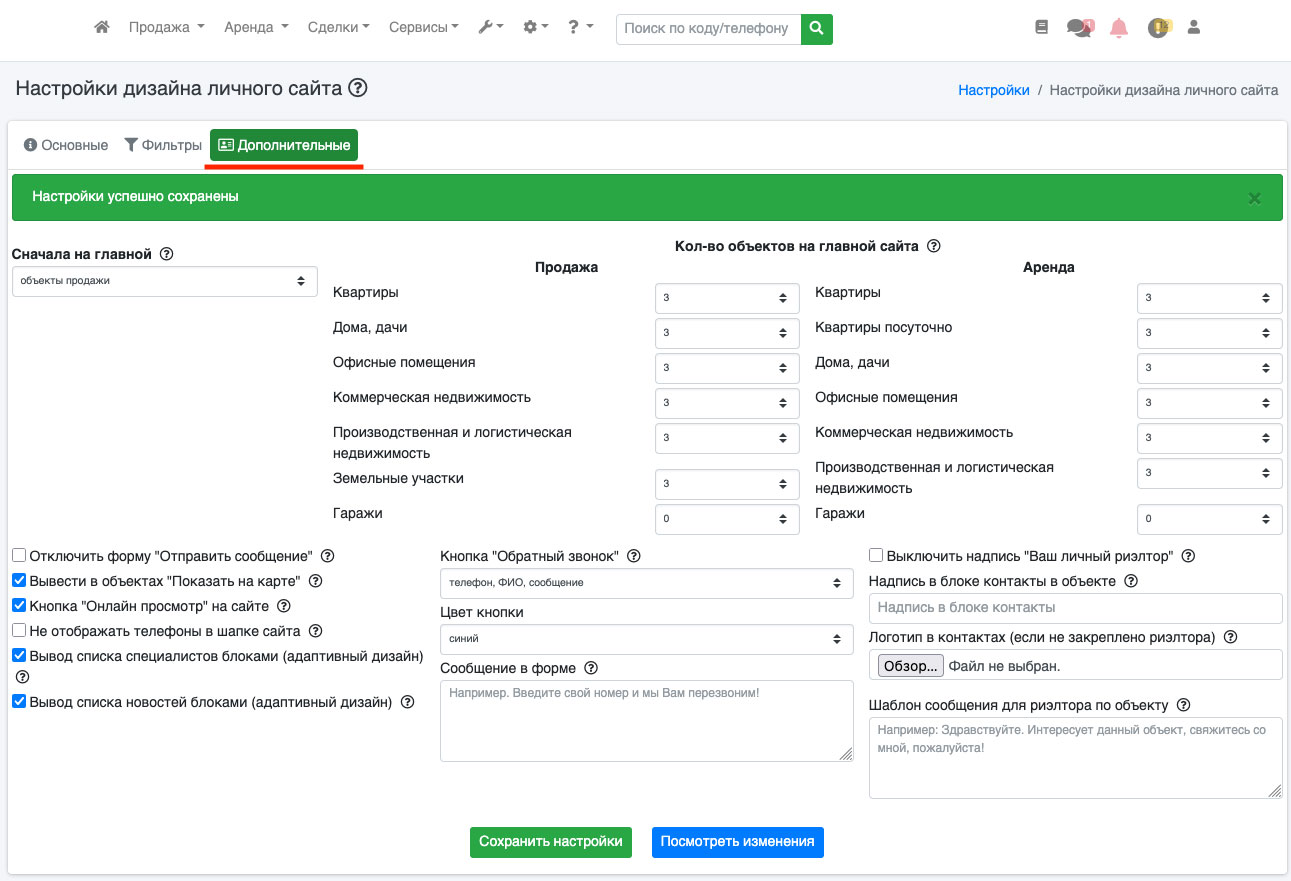Open sale "Земельные участки" count dropdown
The image size is (1291, 881).
point(727,484)
